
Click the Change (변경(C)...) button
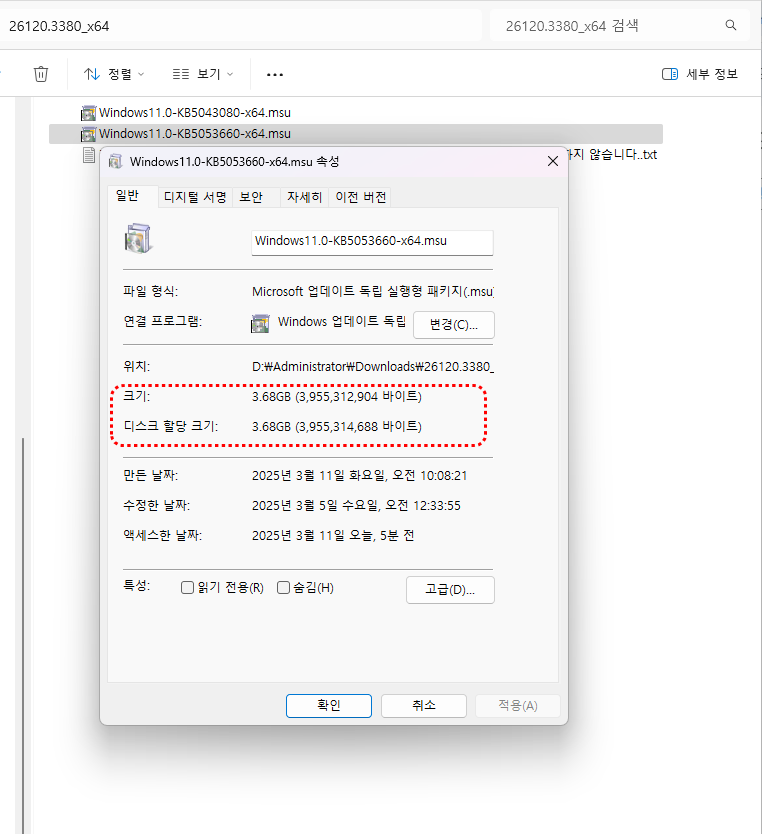[454, 324]
